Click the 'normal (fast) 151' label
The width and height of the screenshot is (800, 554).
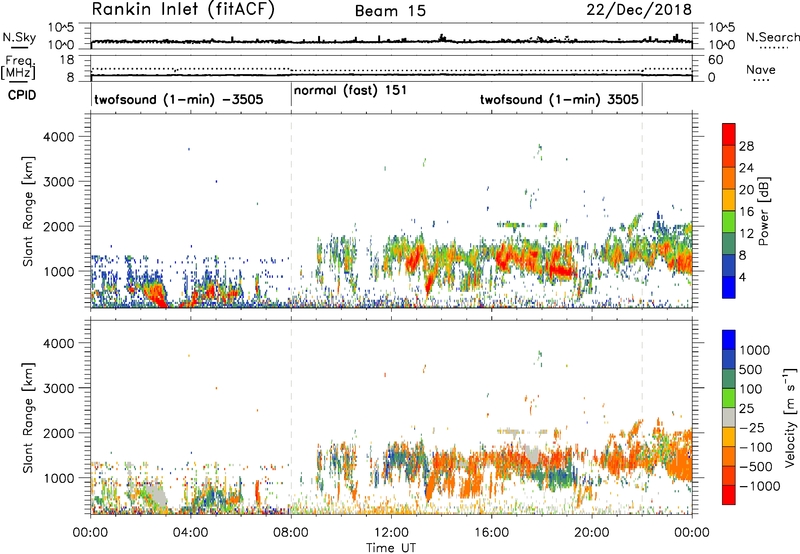350,91
